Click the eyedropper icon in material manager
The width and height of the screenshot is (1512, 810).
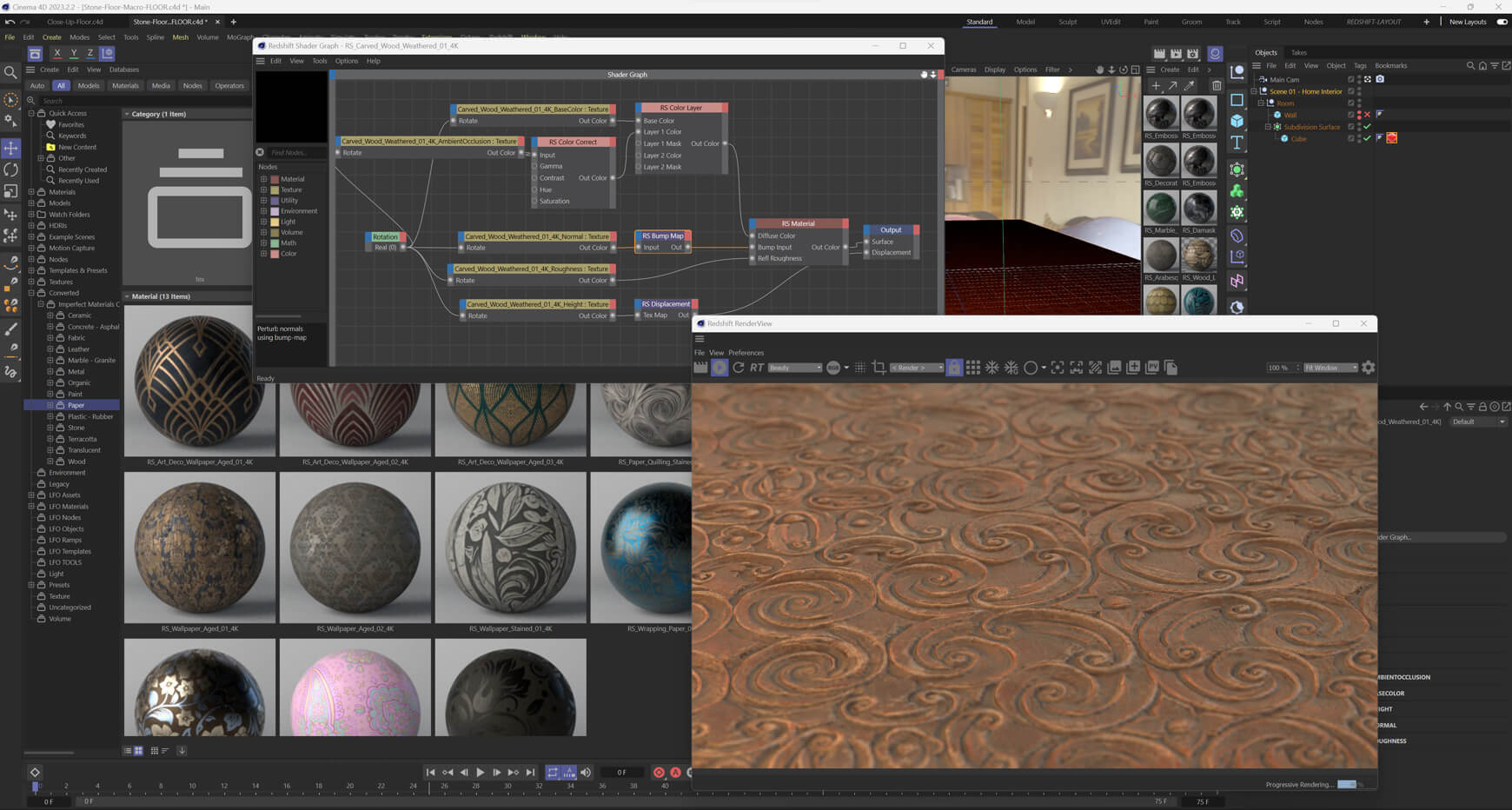point(1190,85)
